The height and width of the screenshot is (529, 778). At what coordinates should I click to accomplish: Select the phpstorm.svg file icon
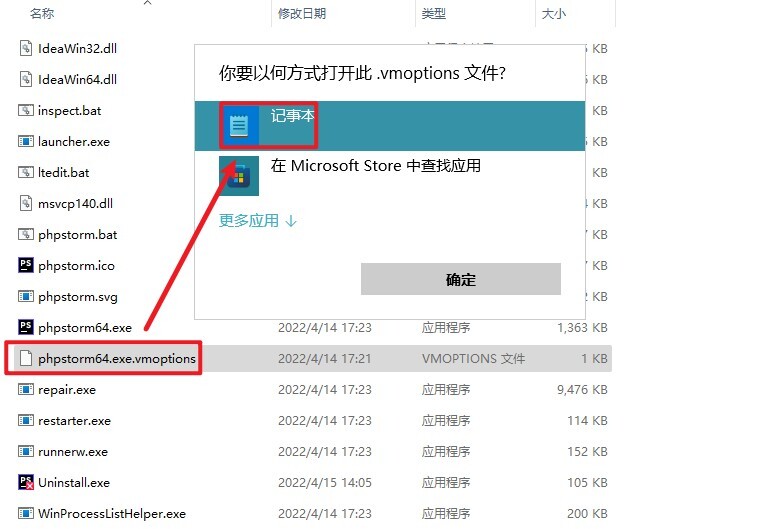(26, 296)
